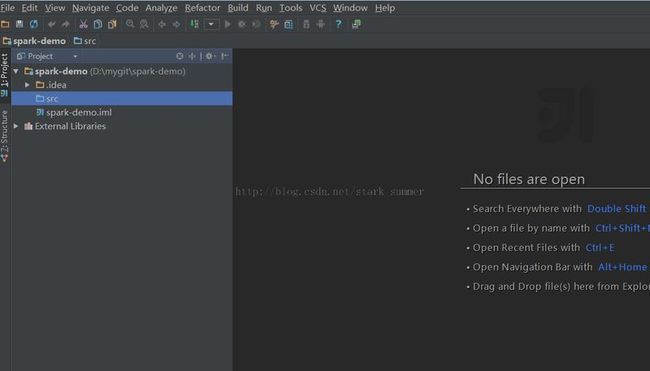Click Scroll from Source target icon
The height and width of the screenshot is (371, 650).
click(179, 56)
